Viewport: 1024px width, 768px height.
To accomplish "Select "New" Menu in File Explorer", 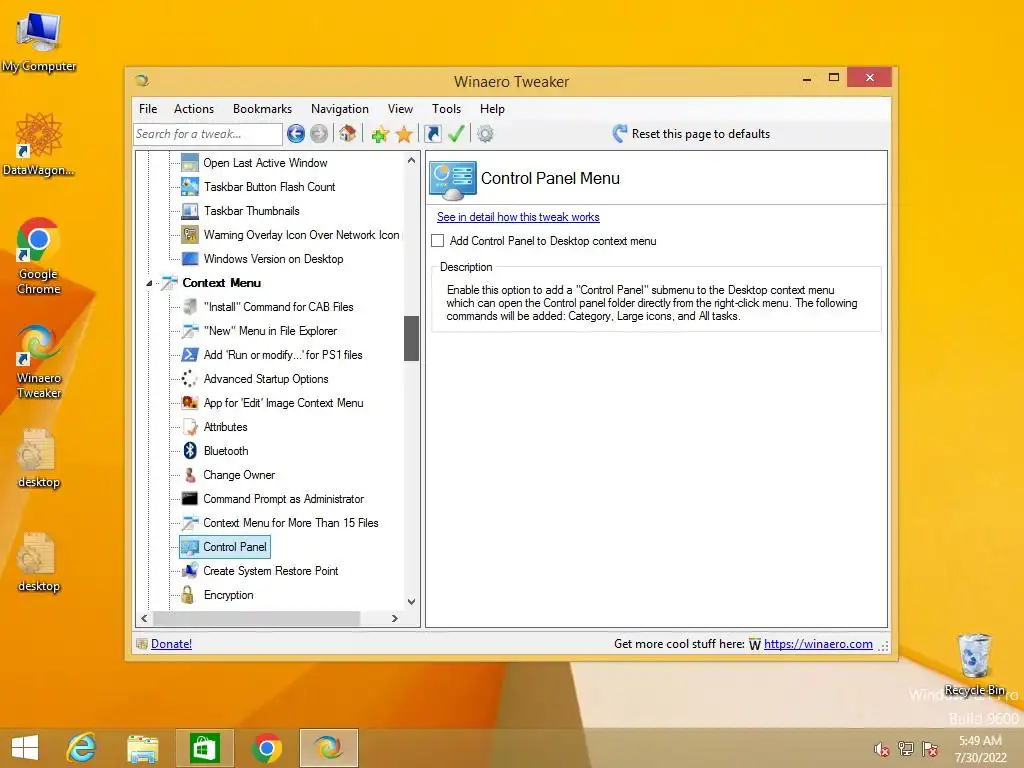I will click(x=270, y=331).
